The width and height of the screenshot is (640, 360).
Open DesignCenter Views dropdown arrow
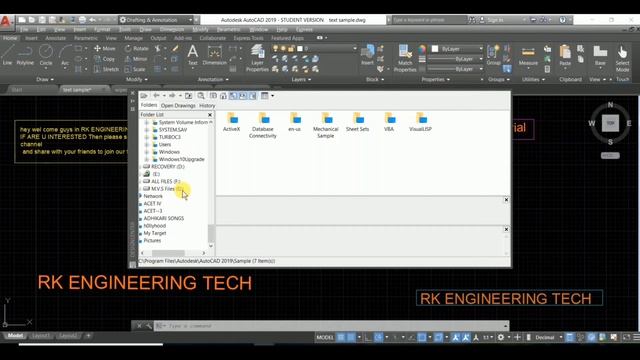[272, 96]
